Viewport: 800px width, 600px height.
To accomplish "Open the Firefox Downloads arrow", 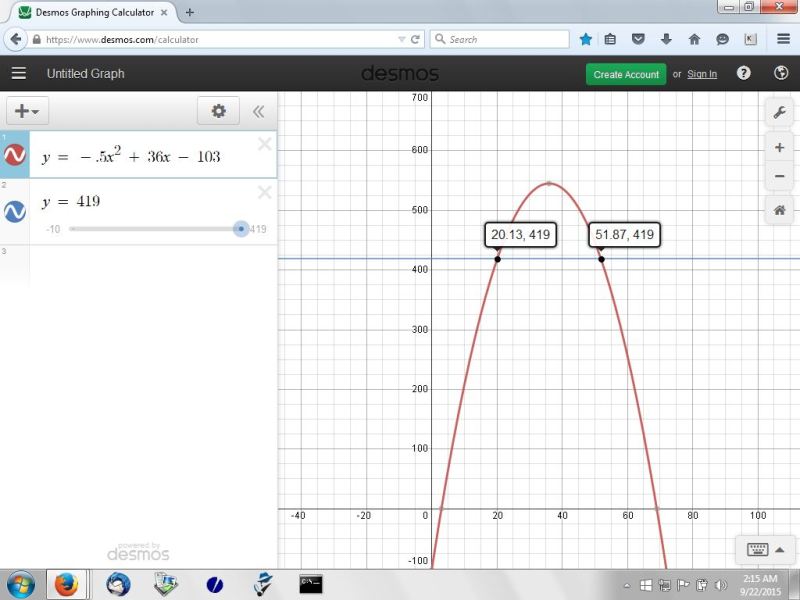I will (x=666, y=39).
